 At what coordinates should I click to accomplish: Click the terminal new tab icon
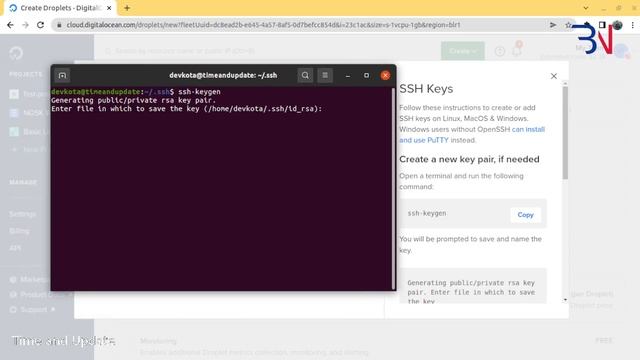coord(62,76)
